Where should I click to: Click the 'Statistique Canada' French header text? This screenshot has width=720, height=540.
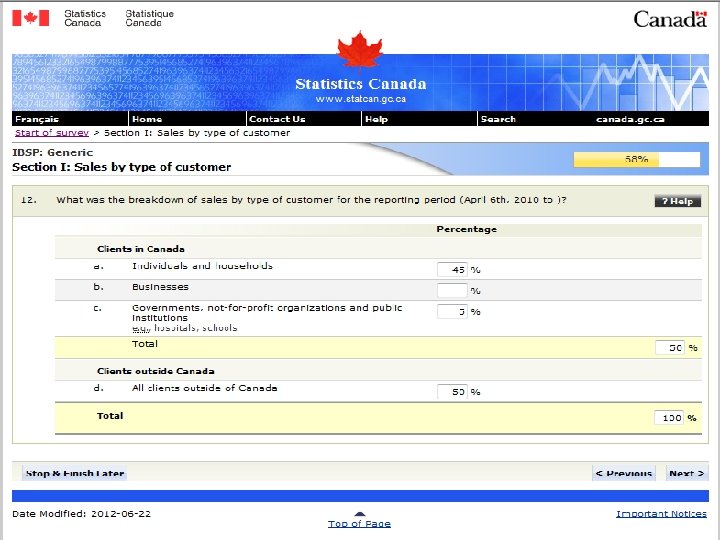pos(150,18)
